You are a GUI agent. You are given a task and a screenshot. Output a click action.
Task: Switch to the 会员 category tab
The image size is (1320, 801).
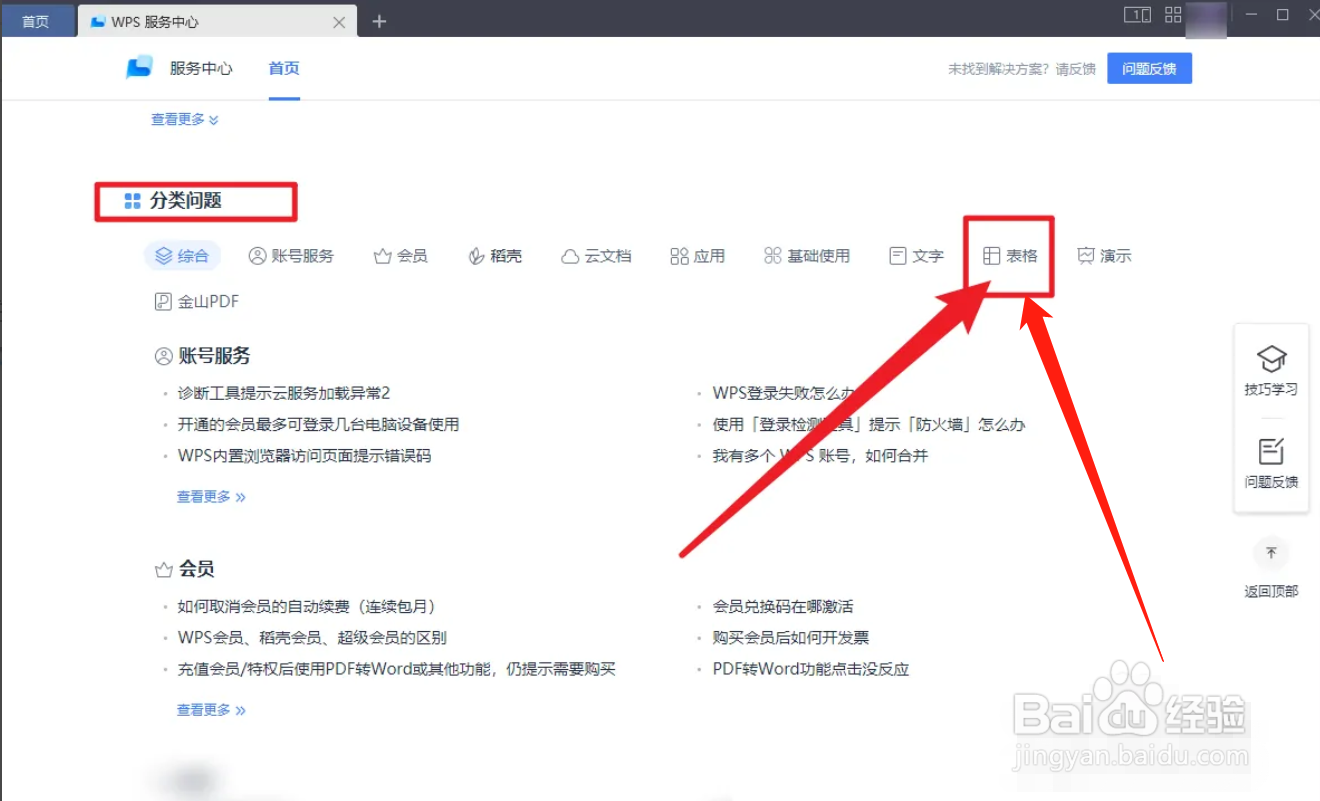pos(400,256)
